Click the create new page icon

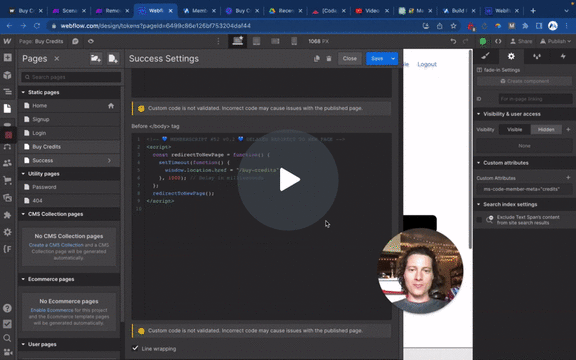point(113,58)
